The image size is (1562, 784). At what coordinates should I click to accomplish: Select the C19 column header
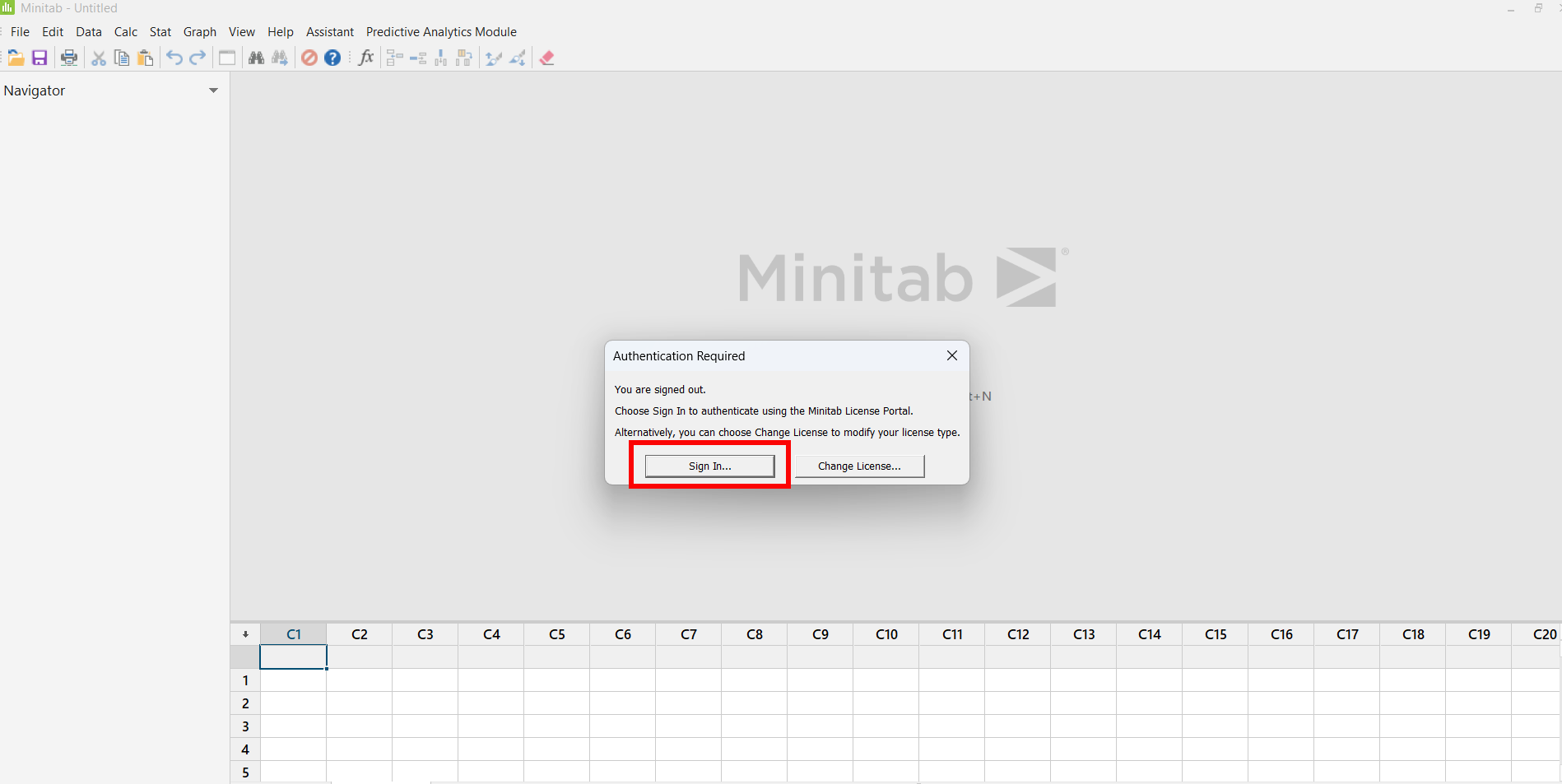coord(1479,634)
